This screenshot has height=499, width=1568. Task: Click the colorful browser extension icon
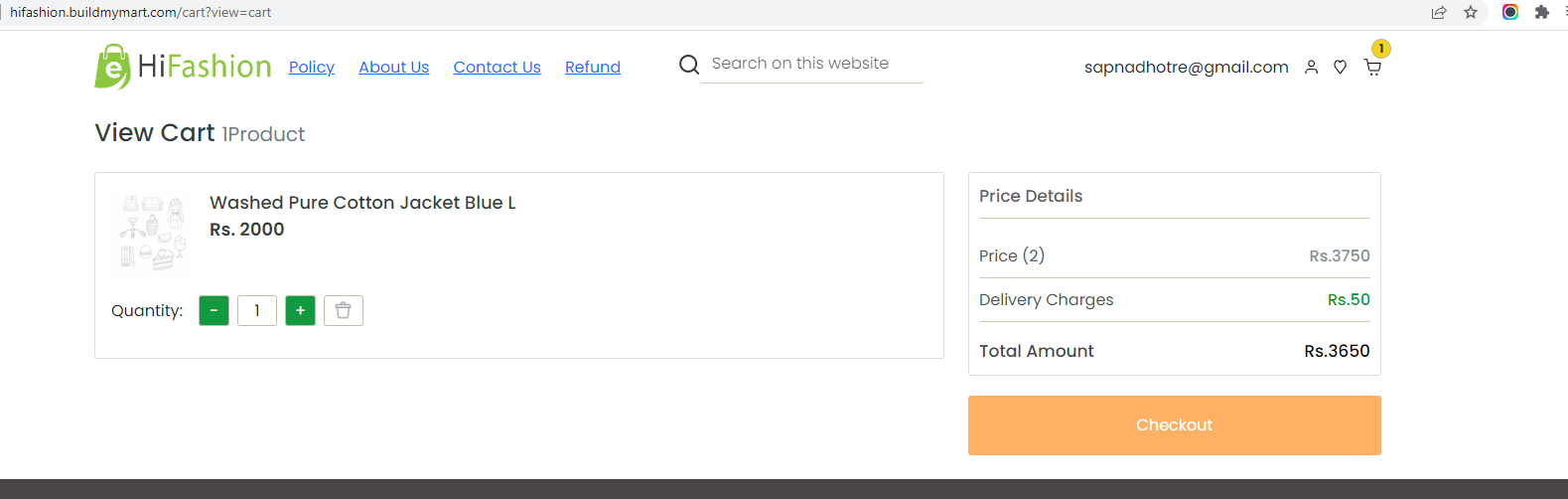click(1509, 12)
